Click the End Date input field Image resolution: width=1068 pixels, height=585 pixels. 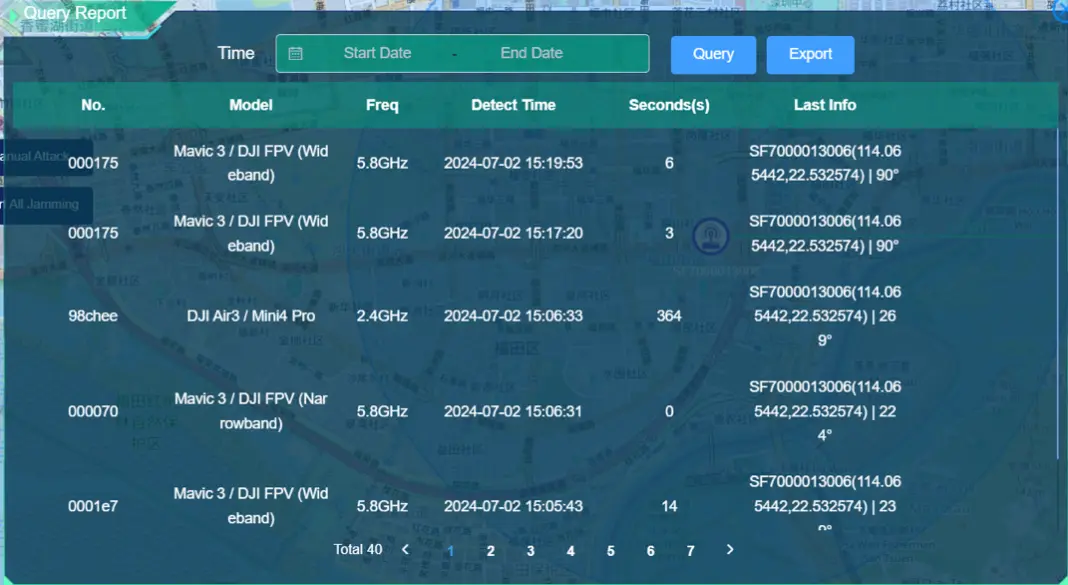click(x=531, y=54)
